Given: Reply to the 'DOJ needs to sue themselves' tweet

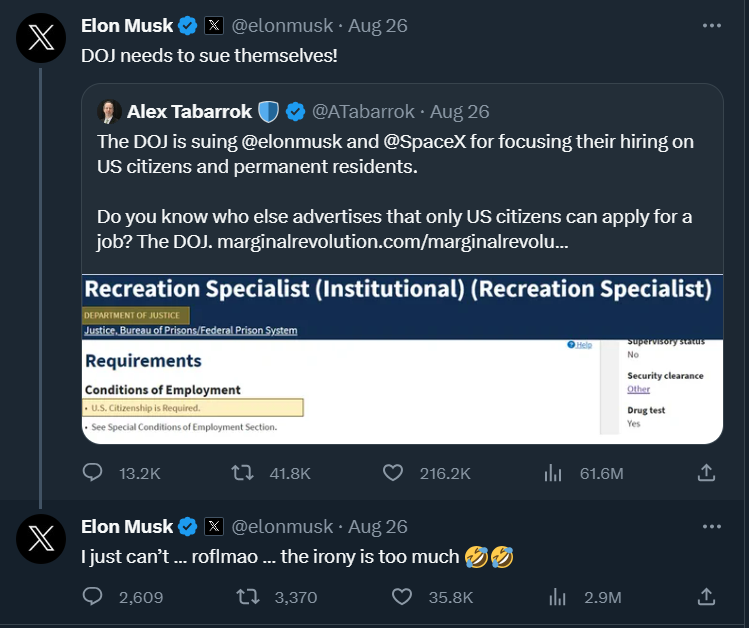Looking at the screenshot, I should point(92,473).
